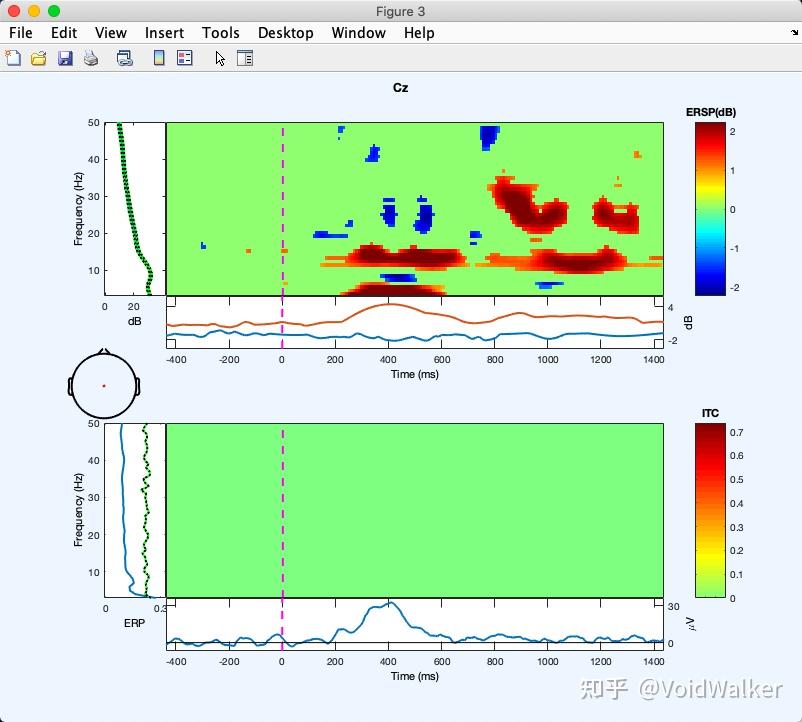
Task: Show plot tools using the rightmost toolbar icon
Action: [245, 58]
